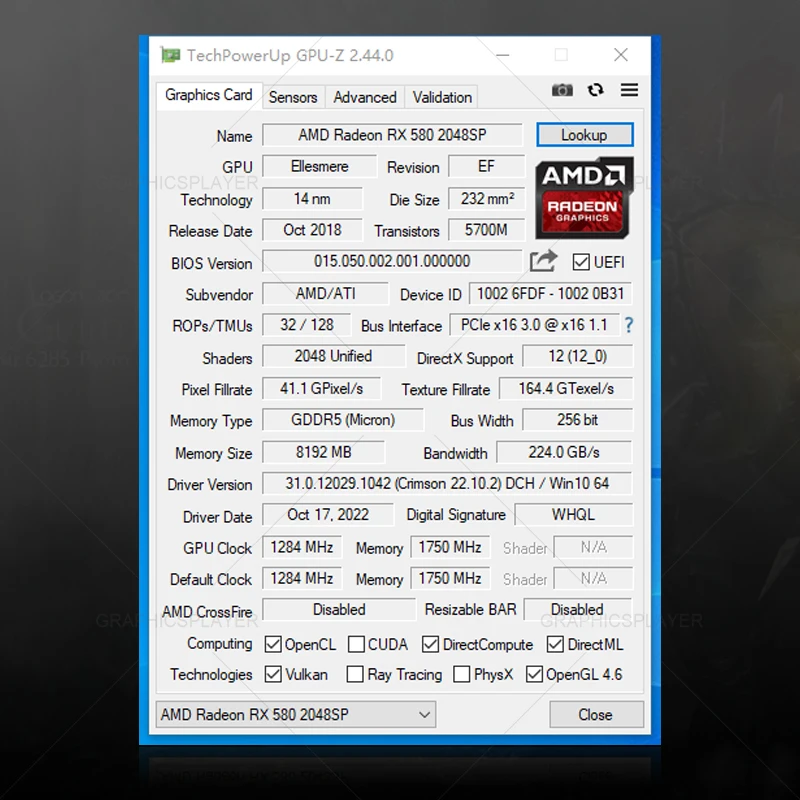
Task: Click the BIOS export share icon
Action: click(543, 261)
